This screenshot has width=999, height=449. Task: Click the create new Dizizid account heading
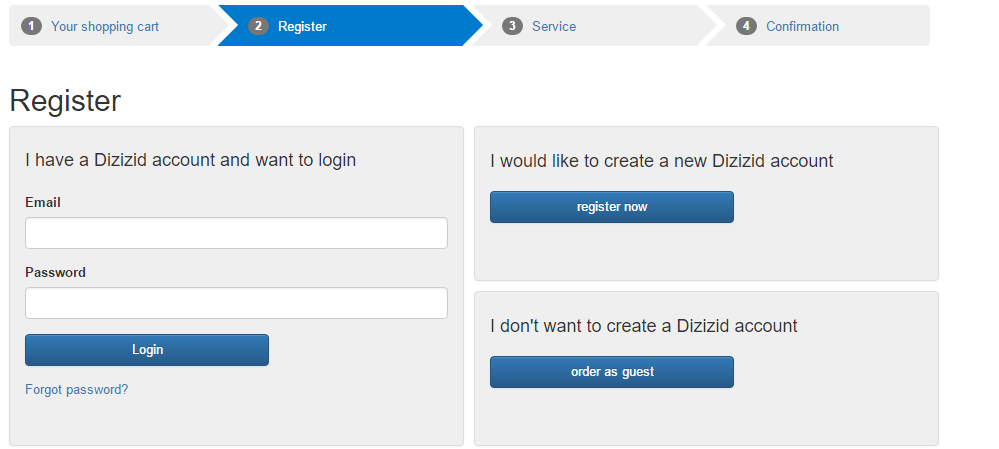coord(661,161)
